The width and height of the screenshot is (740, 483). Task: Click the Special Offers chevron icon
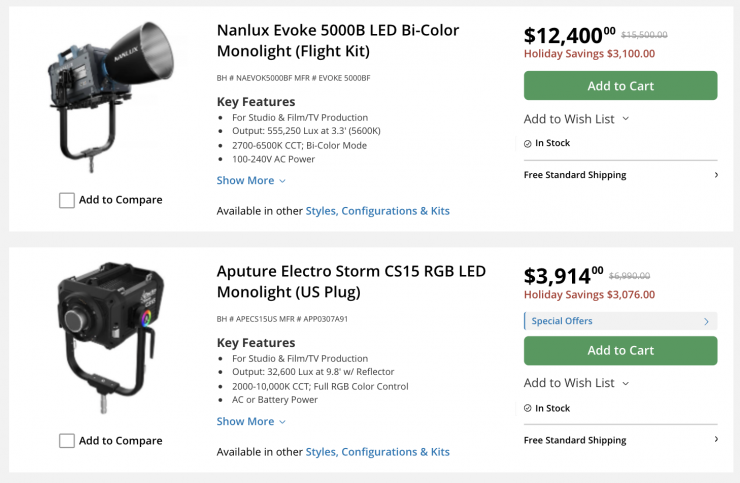[x=707, y=321]
